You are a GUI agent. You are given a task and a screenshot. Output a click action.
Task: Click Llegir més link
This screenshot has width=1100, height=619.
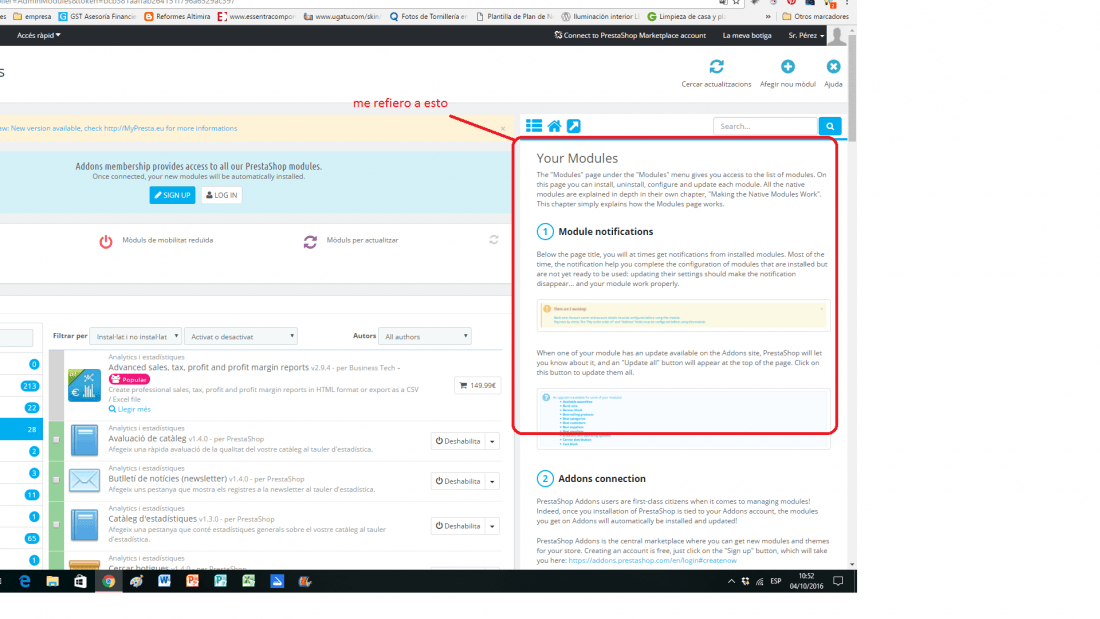(x=130, y=409)
